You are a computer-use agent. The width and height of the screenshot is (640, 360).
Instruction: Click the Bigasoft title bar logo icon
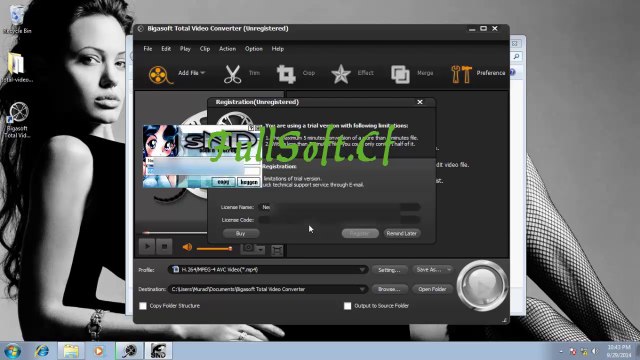[140, 29]
